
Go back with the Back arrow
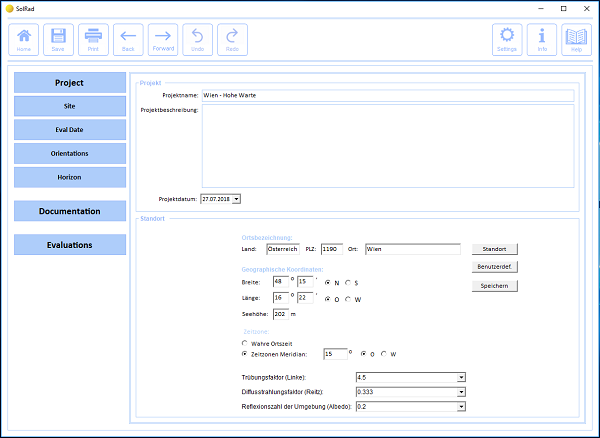pyautogui.click(x=128, y=39)
